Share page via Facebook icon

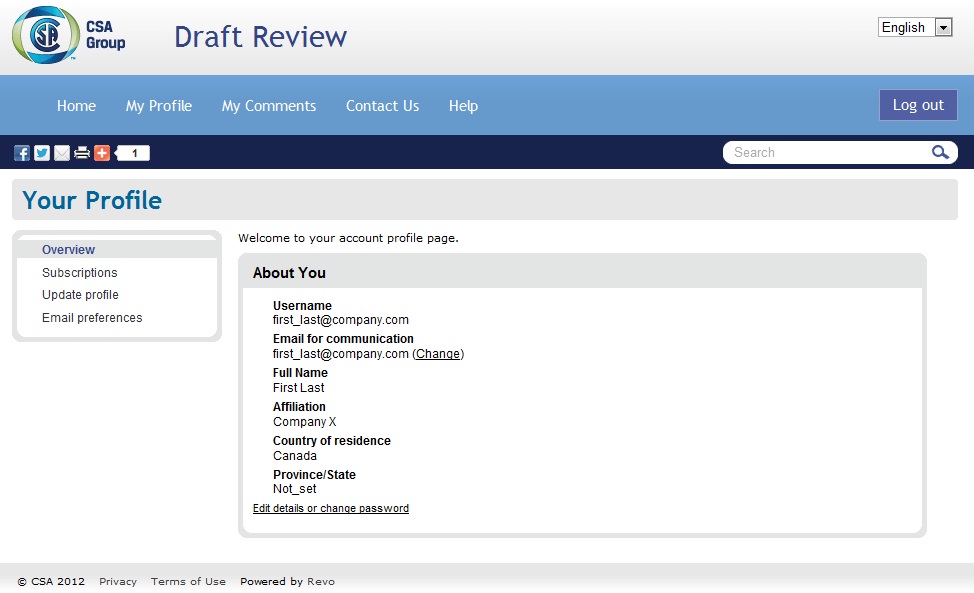point(22,153)
